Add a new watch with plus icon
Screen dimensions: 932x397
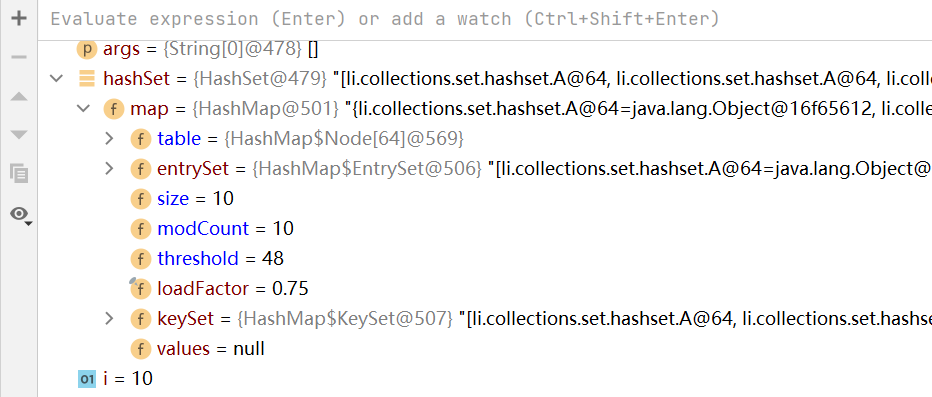click(x=19, y=18)
